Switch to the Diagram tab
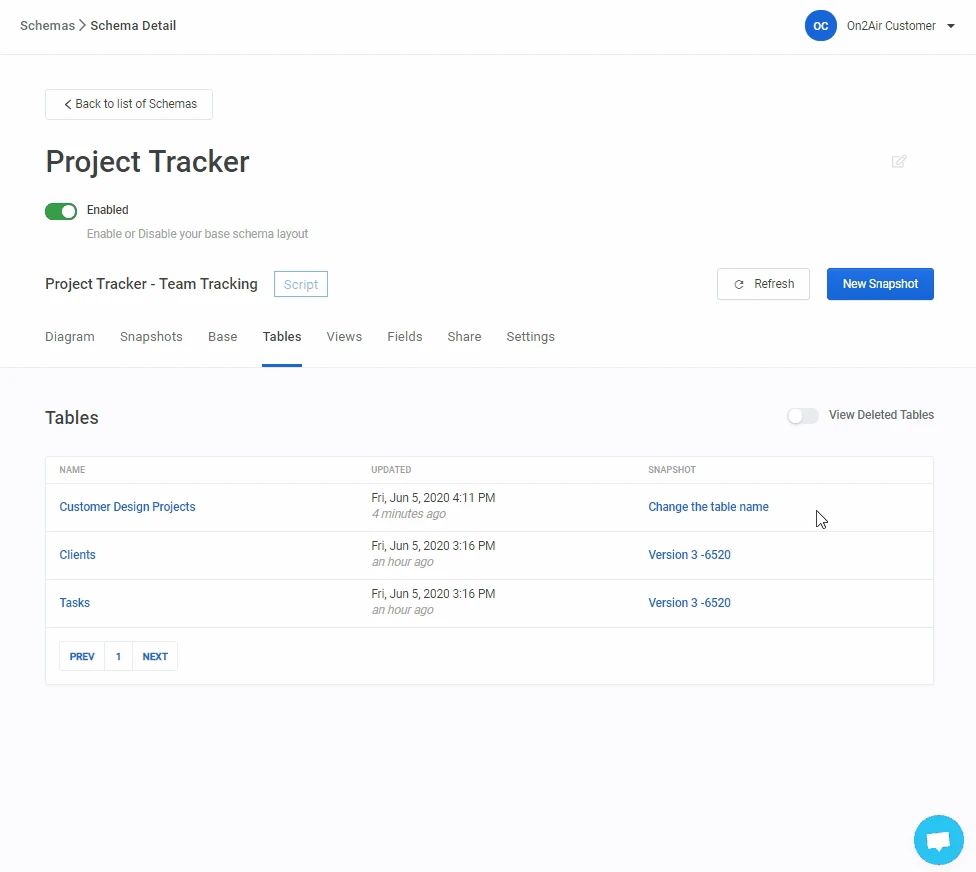Image resolution: width=976 pixels, height=872 pixels. [x=70, y=337]
